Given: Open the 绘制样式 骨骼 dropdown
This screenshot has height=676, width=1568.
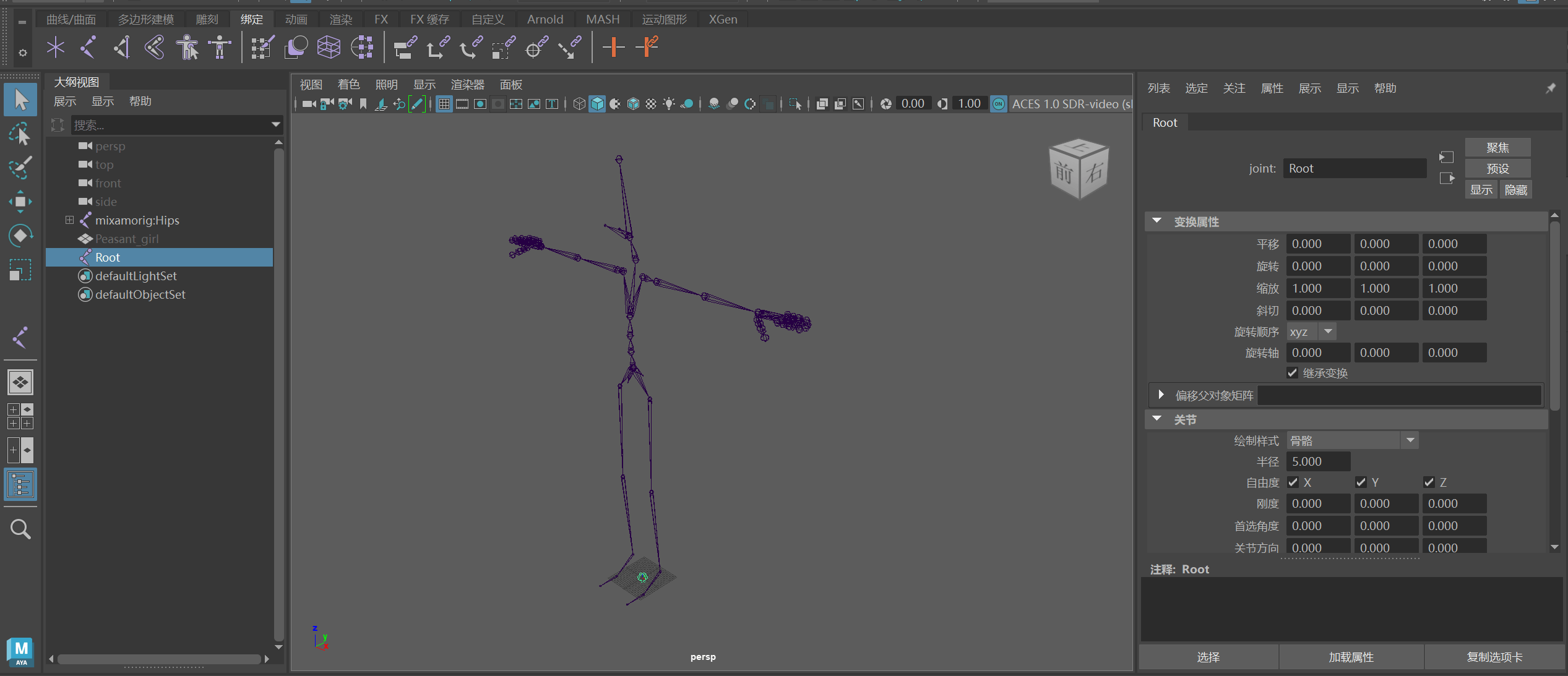Looking at the screenshot, I should click(x=1352, y=440).
